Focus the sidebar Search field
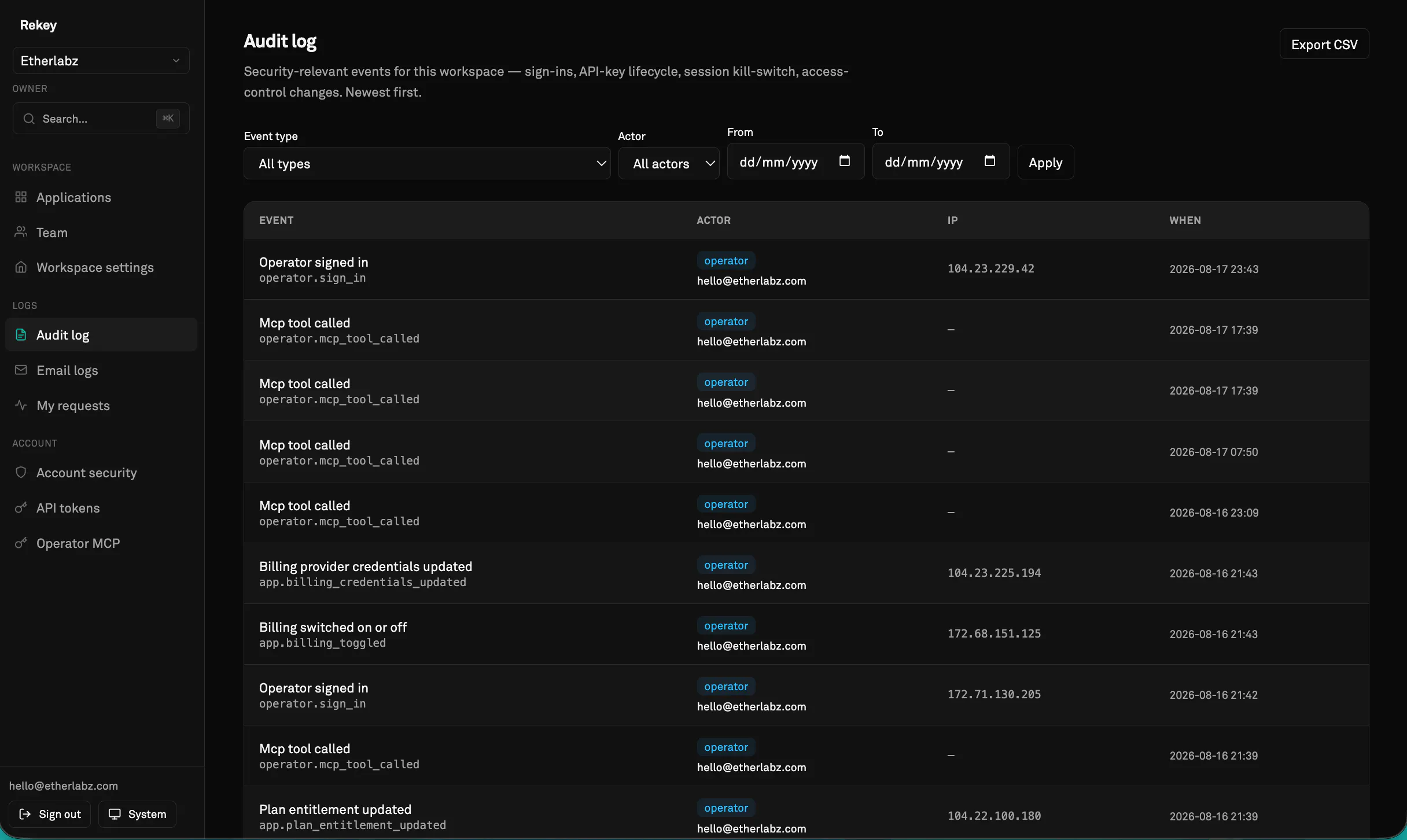Viewport: 1407px width, 840px height. click(x=101, y=119)
